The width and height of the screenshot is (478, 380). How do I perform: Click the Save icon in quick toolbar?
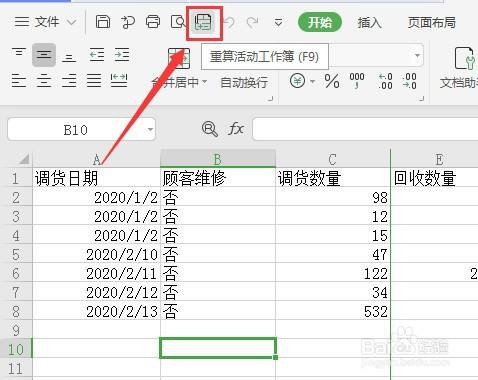click(103, 22)
